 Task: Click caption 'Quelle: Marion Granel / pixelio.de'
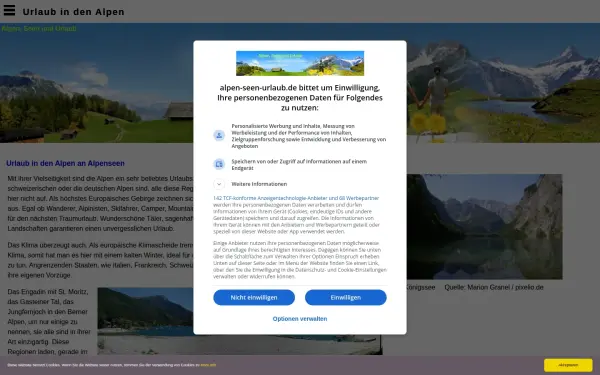(494, 287)
